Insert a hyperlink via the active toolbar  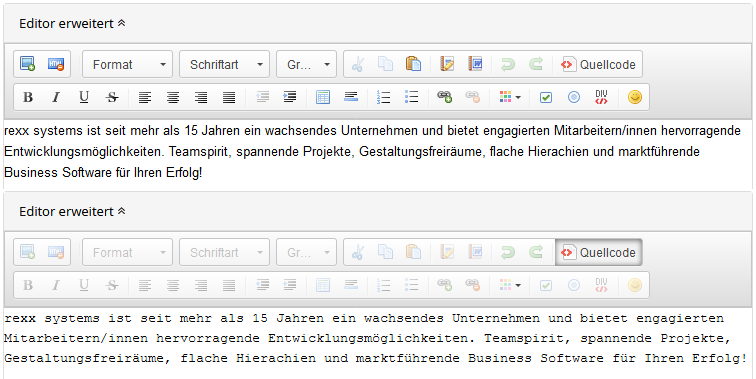click(x=444, y=97)
